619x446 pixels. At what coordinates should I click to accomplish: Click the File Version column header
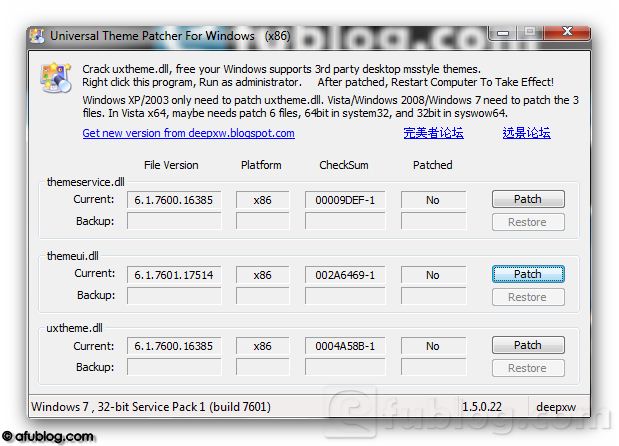click(x=171, y=165)
